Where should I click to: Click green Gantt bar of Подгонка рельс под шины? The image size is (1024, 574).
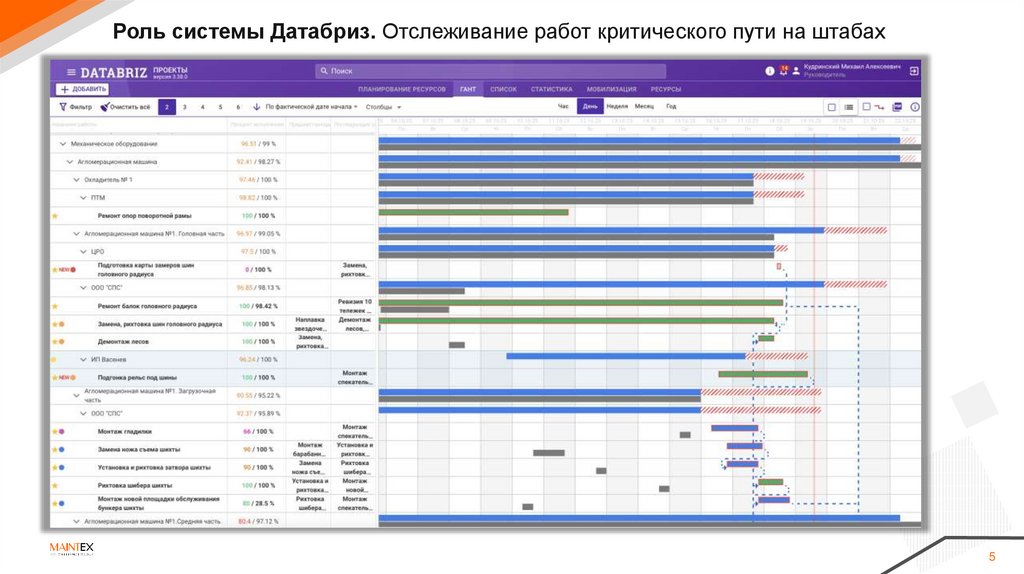763,374
